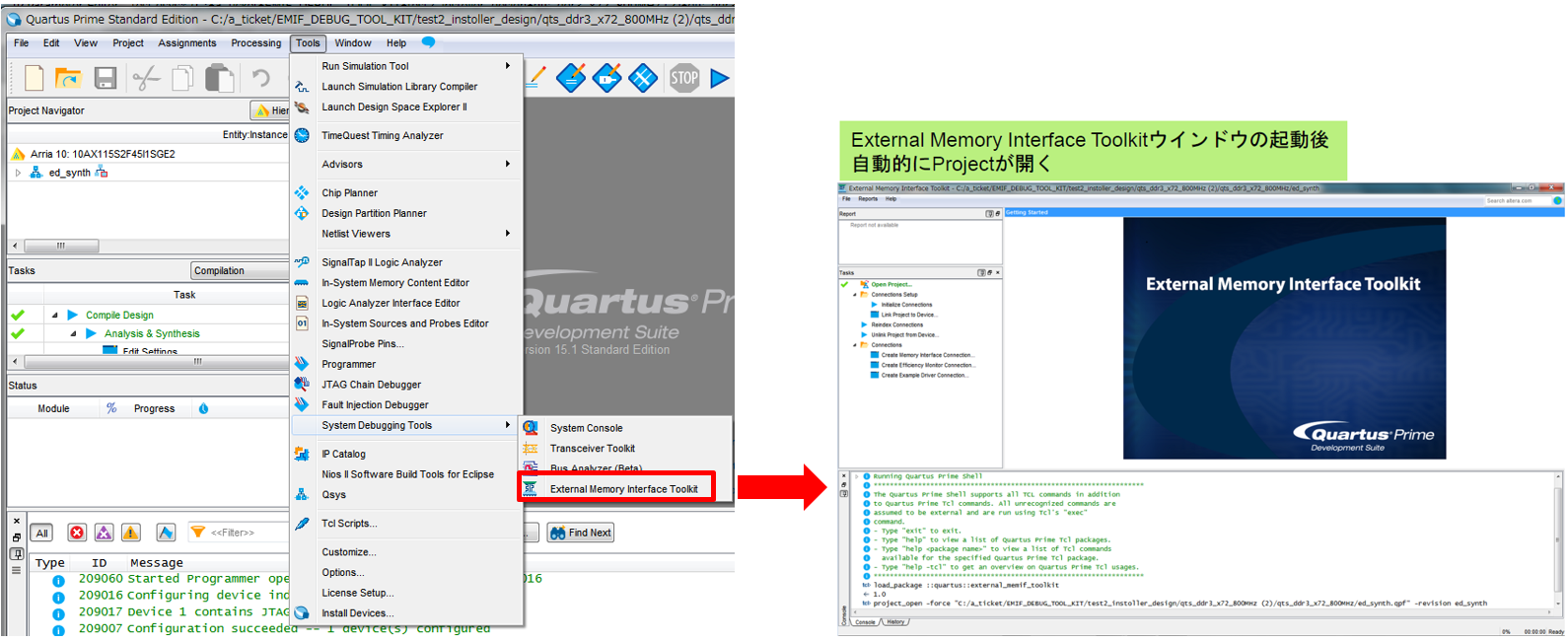Click the Stop Processing icon
The image size is (1568, 642).
(684, 78)
